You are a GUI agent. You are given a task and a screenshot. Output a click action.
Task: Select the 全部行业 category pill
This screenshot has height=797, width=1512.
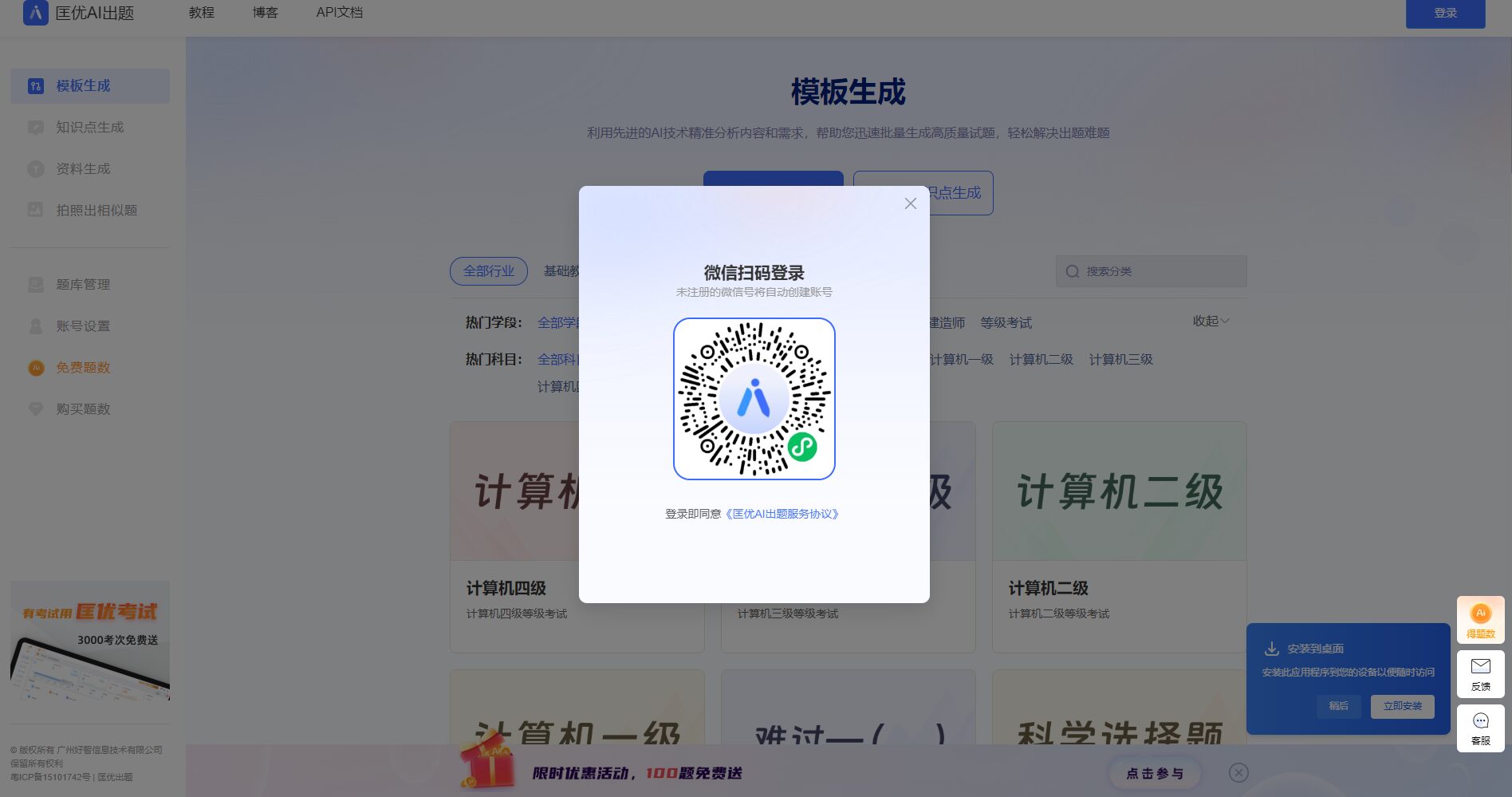(488, 271)
